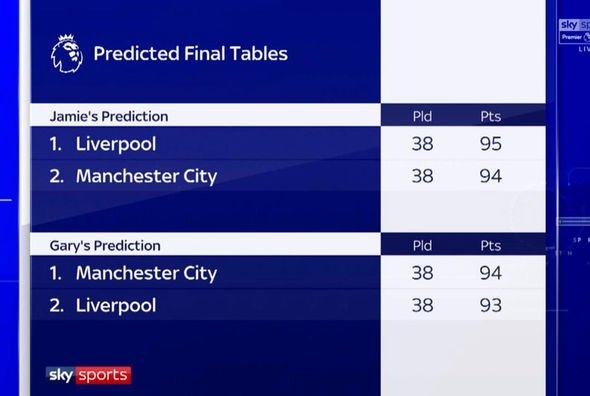The height and width of the screenshot is (396, 590).
Task: Click Liverpool's 38 played value in Gary's table
Action: coord(422,305)
